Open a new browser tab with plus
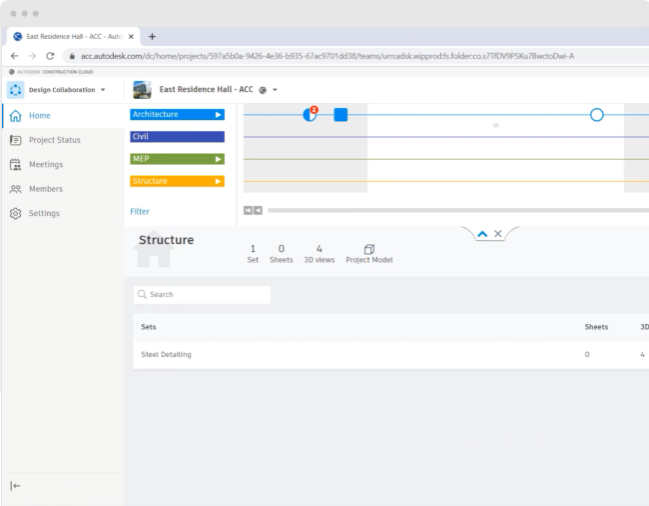Screen dimensions: 649x506 [x=152, y=37]
